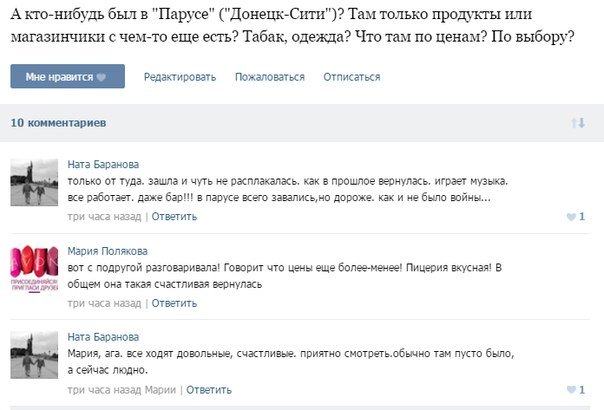
Task: Reply to the third comment via "Ответить"
Action: point(209,390)
